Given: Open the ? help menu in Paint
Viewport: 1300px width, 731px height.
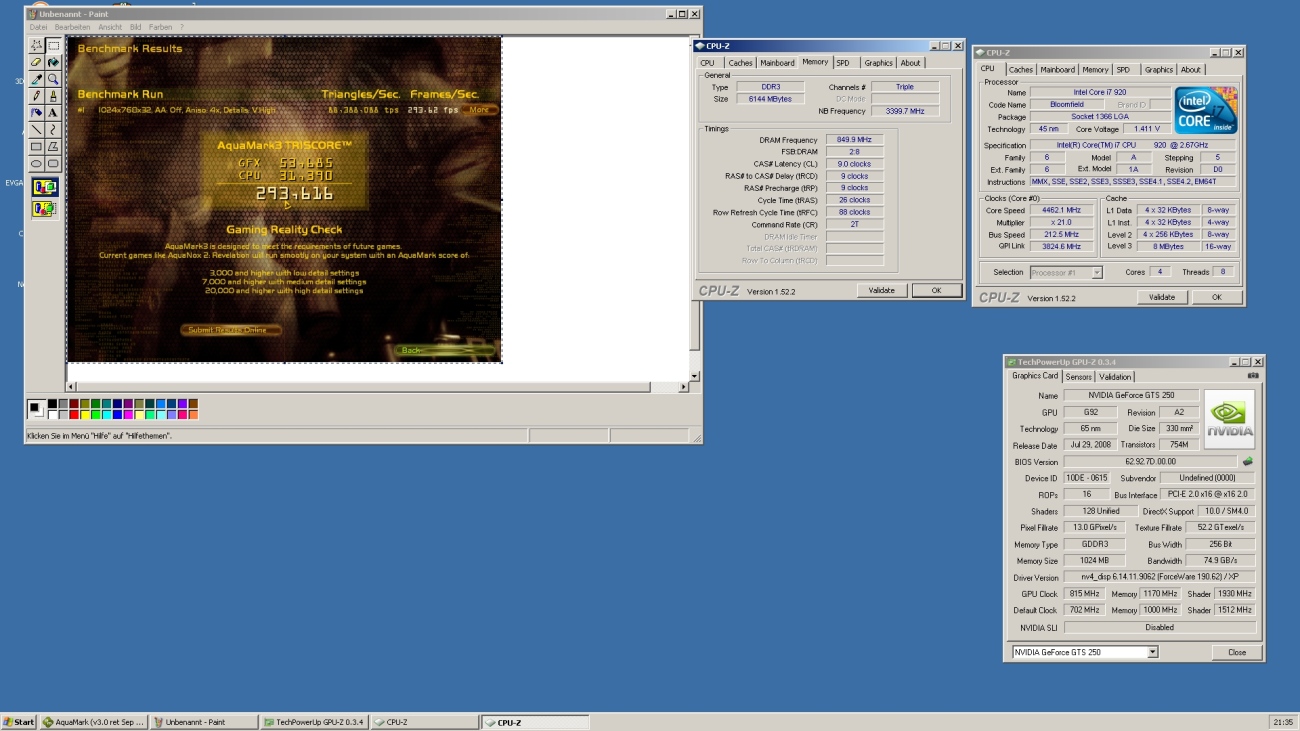Looking at the screenshot, I should tap(181, 27).
